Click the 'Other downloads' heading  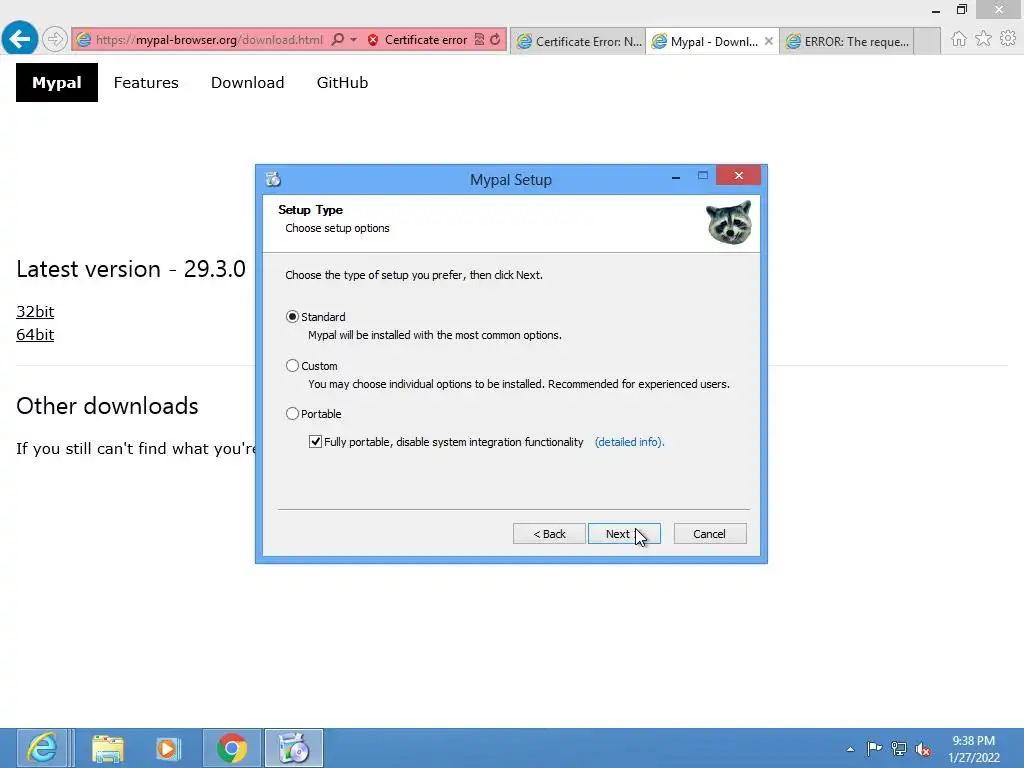pos(107,406)
